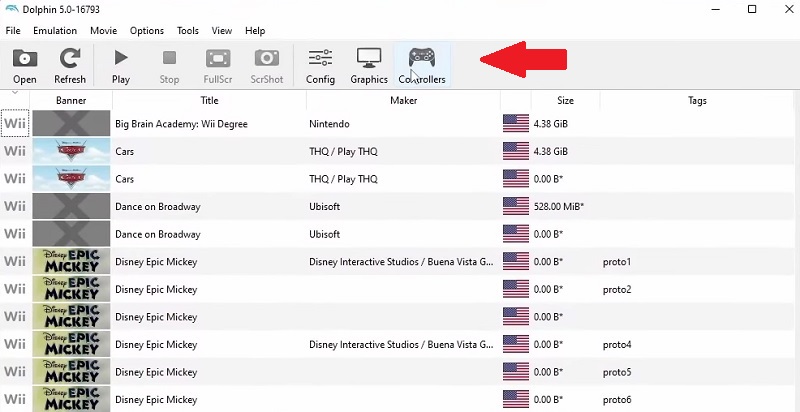The height and width of the screenshot is (412, 800).
Task: Sort games by Title column header
Action: pyautogui.click(x=209, y=100)
